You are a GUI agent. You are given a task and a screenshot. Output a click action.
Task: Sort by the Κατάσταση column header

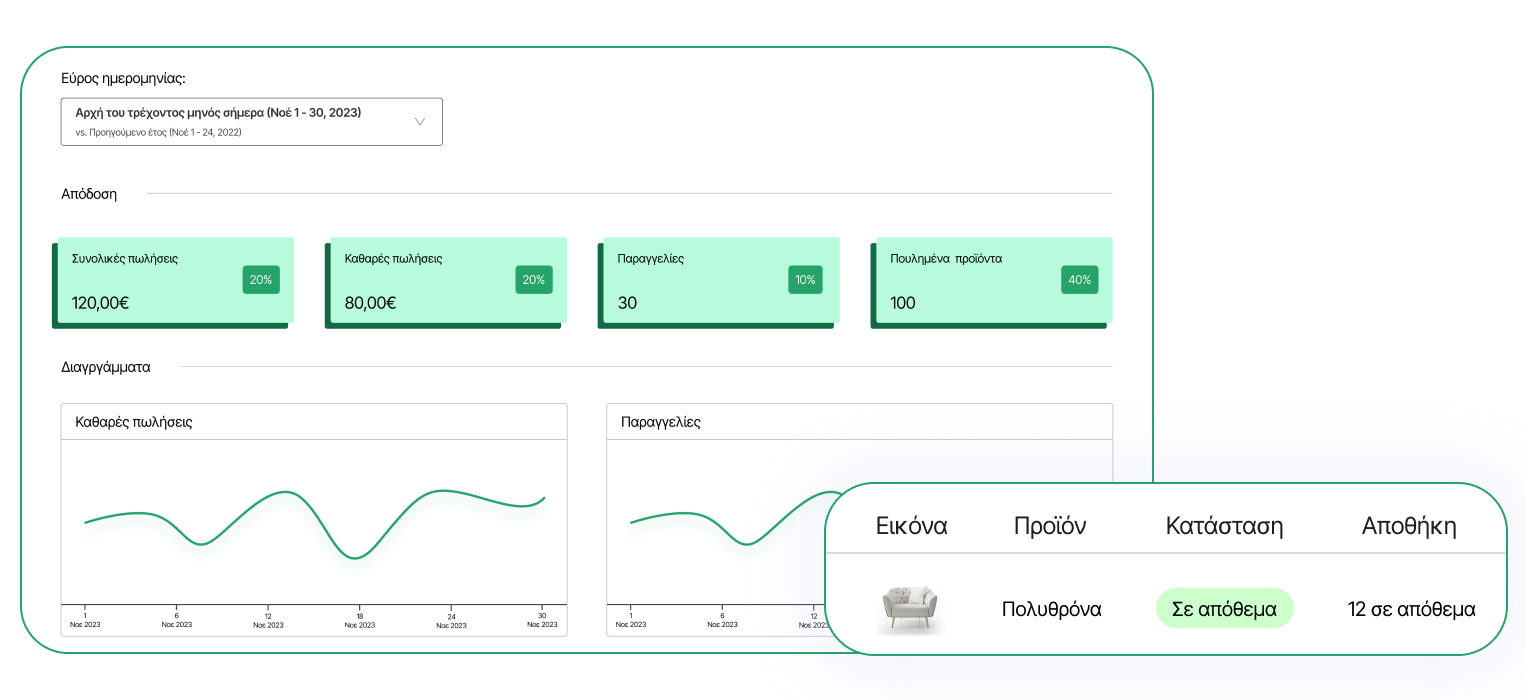click(x=1224, y=526)
